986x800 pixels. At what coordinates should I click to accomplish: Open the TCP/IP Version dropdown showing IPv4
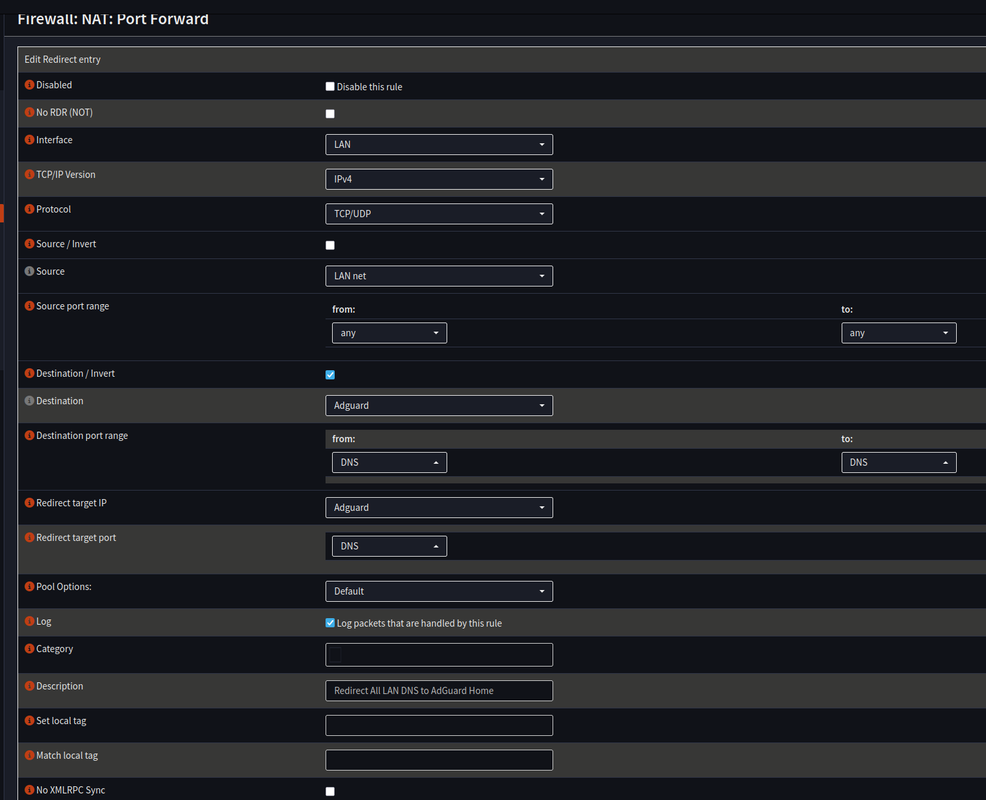tap(439, 179)
